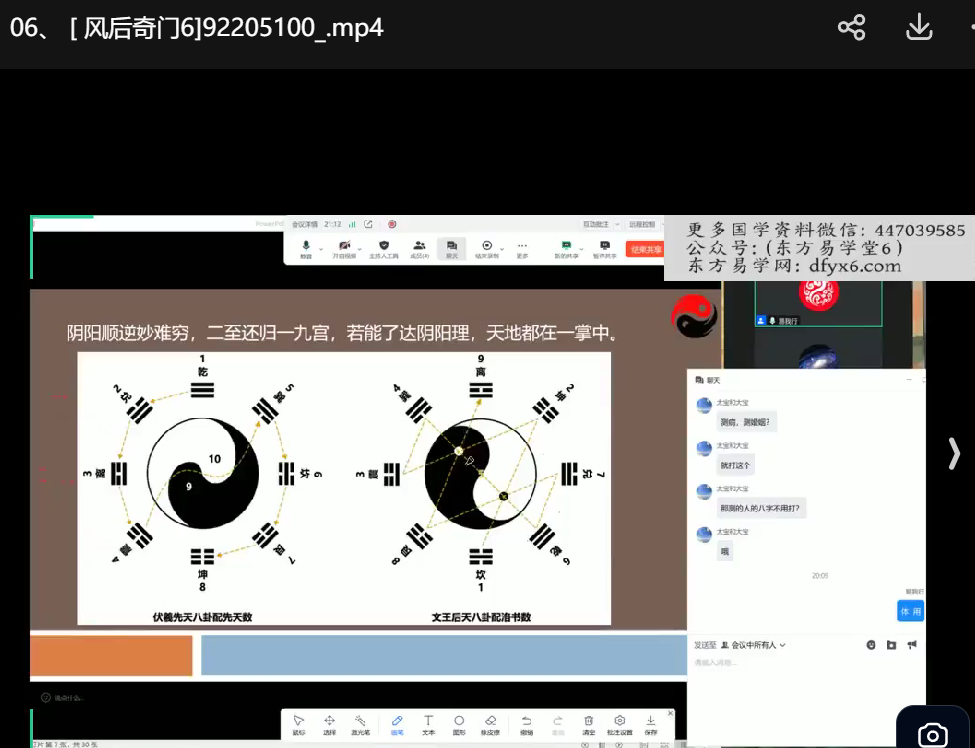
Task: Save annotations using the 保存 icon
Action: coord(651,723)
